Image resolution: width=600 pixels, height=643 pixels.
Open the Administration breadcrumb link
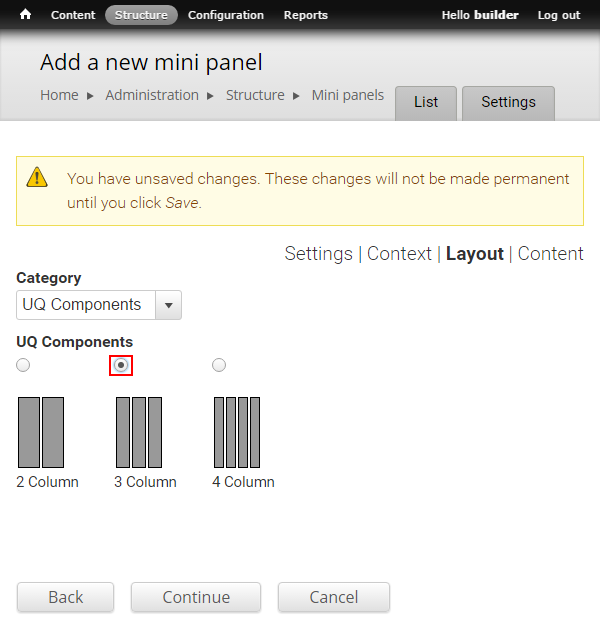tap(152, 95)
